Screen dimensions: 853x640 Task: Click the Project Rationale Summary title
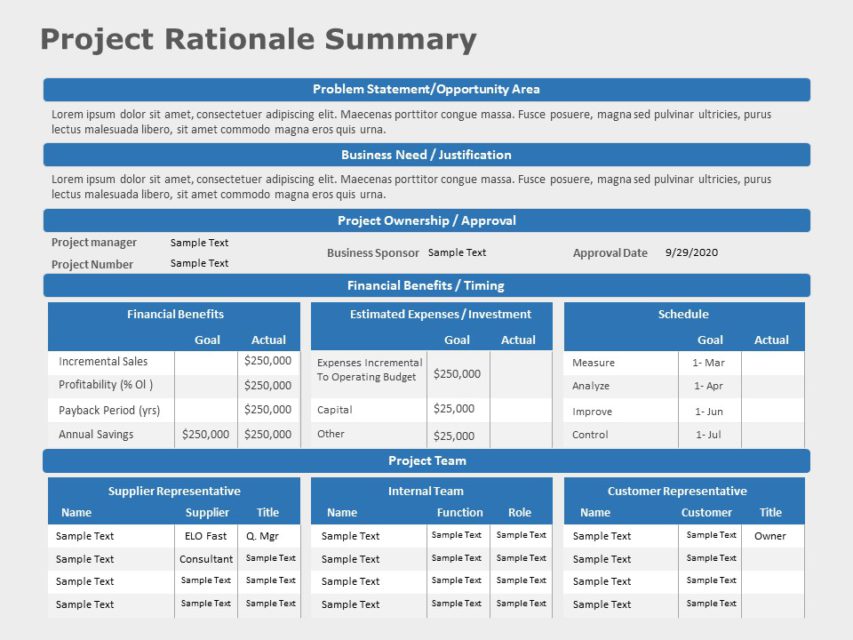257,39
